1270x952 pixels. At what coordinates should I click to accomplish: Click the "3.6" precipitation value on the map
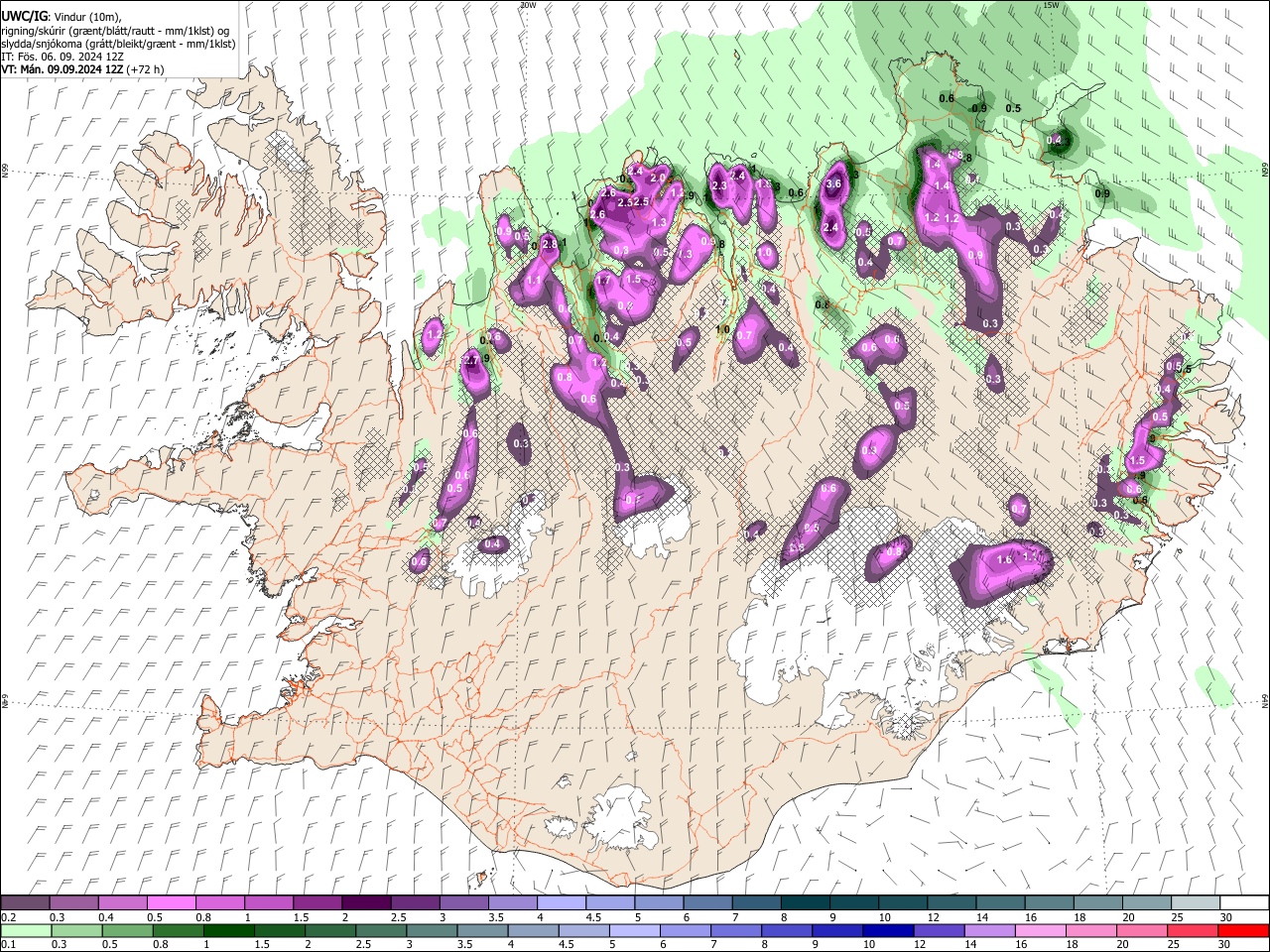point(833,183)
